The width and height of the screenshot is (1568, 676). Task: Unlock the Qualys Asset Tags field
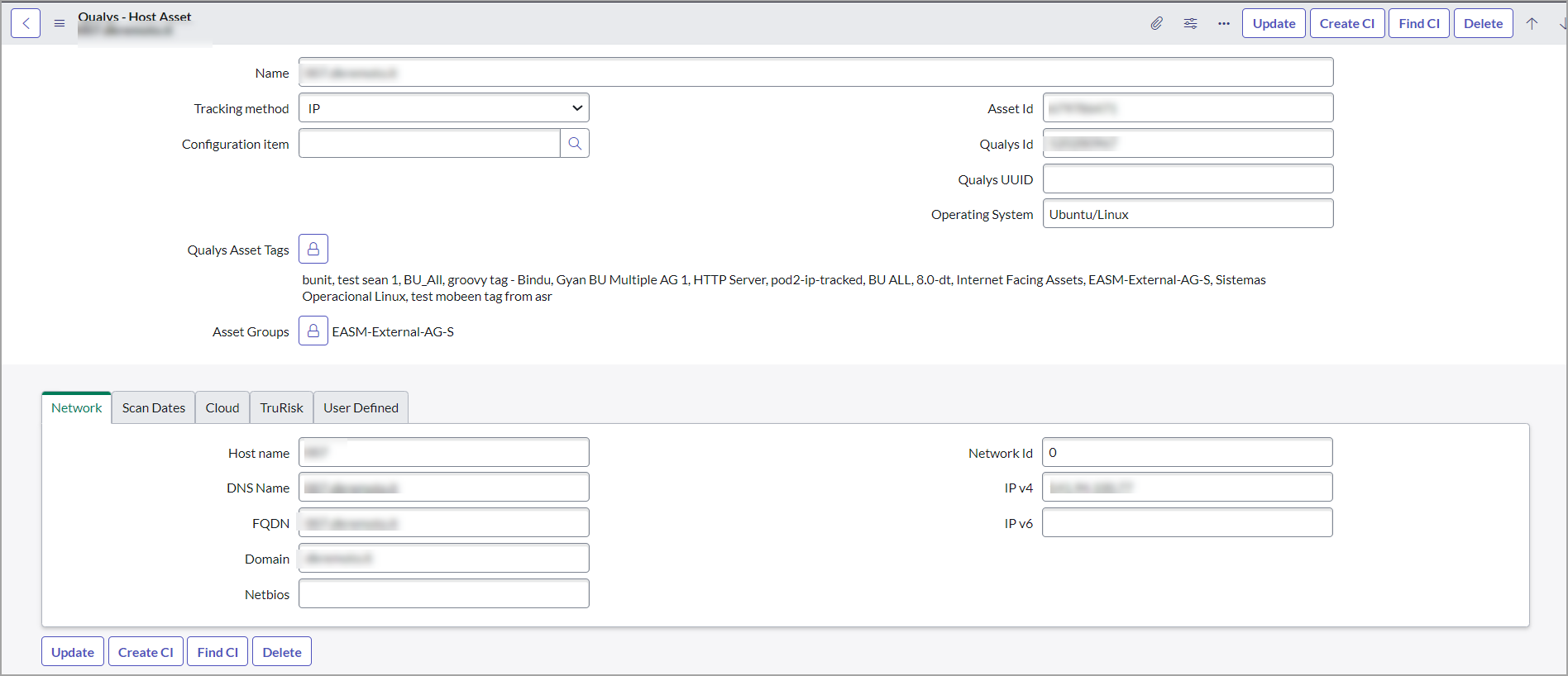(313, 249)
